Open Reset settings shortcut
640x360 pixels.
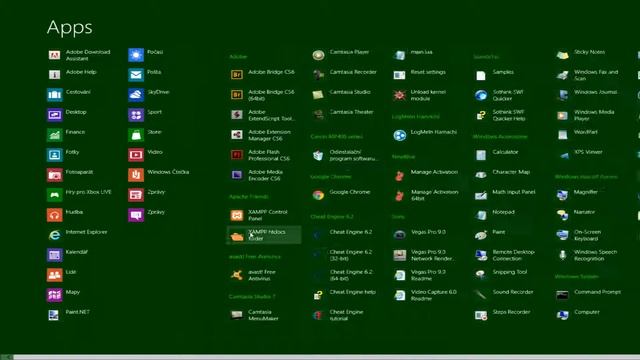point(420,75)
